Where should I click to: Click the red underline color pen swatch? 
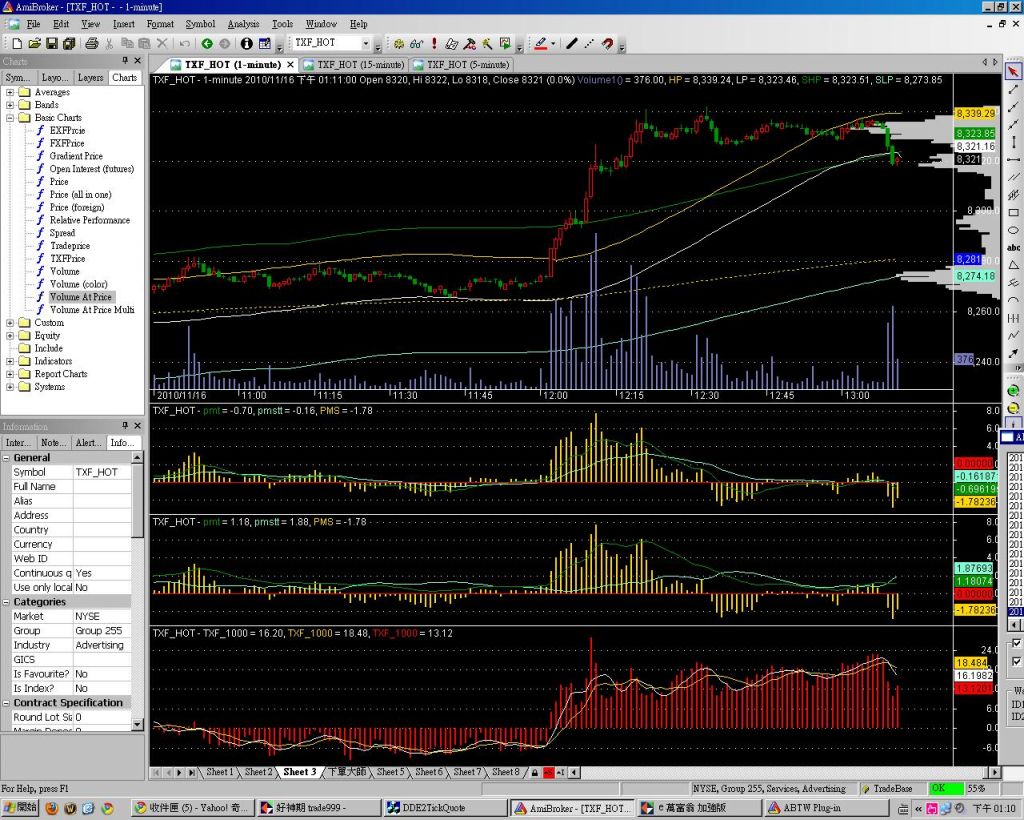(541, 44)
